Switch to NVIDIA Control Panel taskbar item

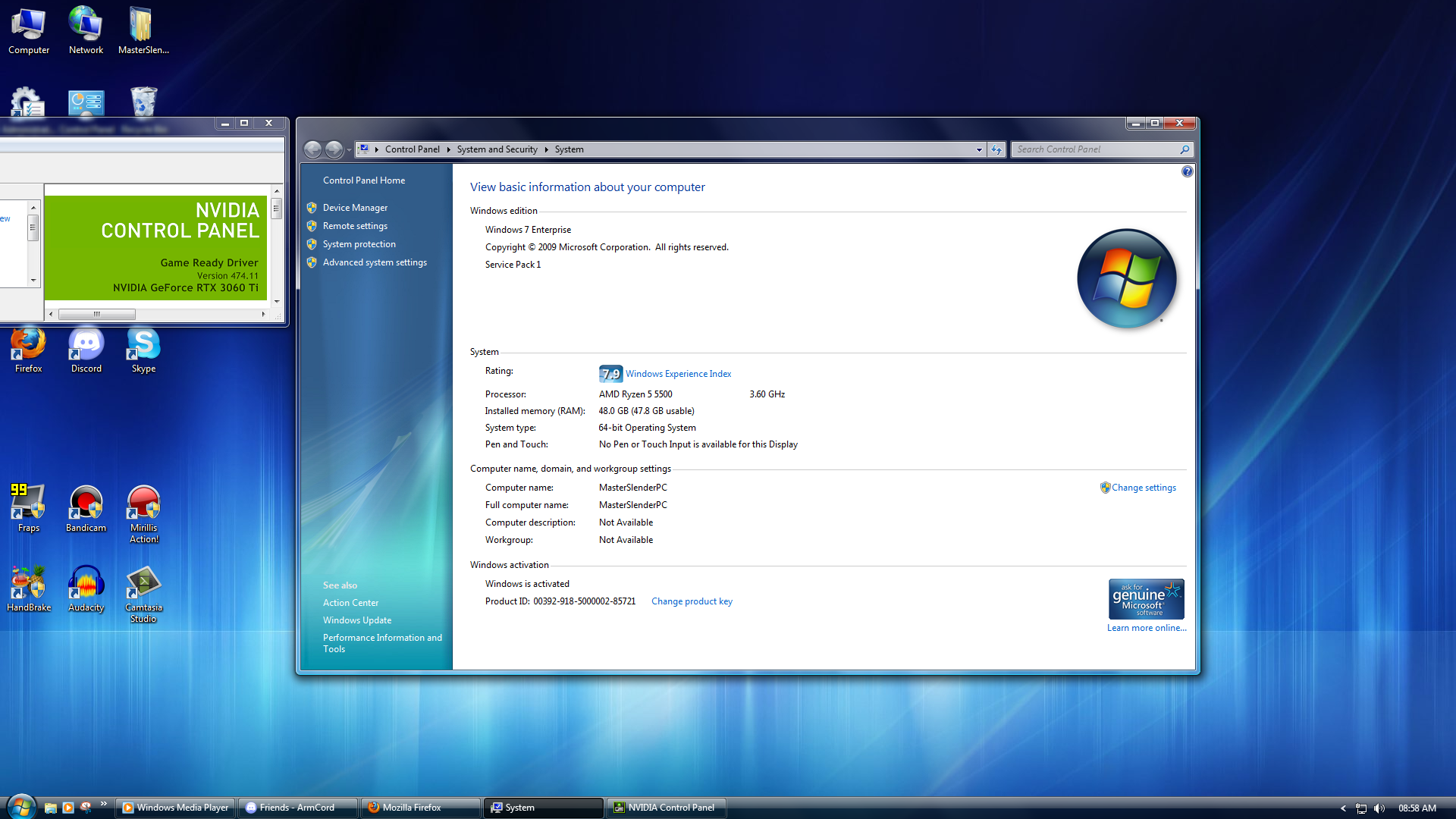point(666,808)
